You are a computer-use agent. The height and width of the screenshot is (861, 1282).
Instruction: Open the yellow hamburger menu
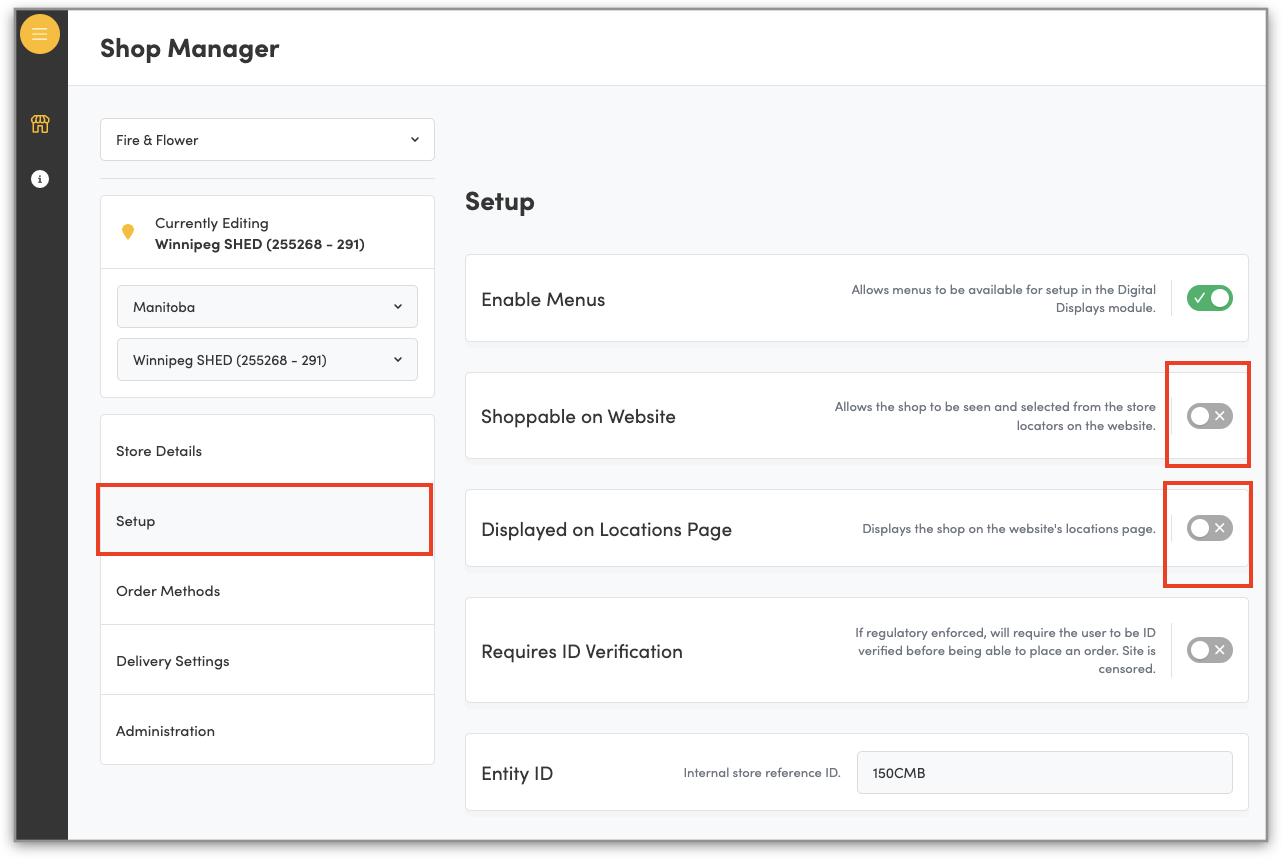(40, 34)
